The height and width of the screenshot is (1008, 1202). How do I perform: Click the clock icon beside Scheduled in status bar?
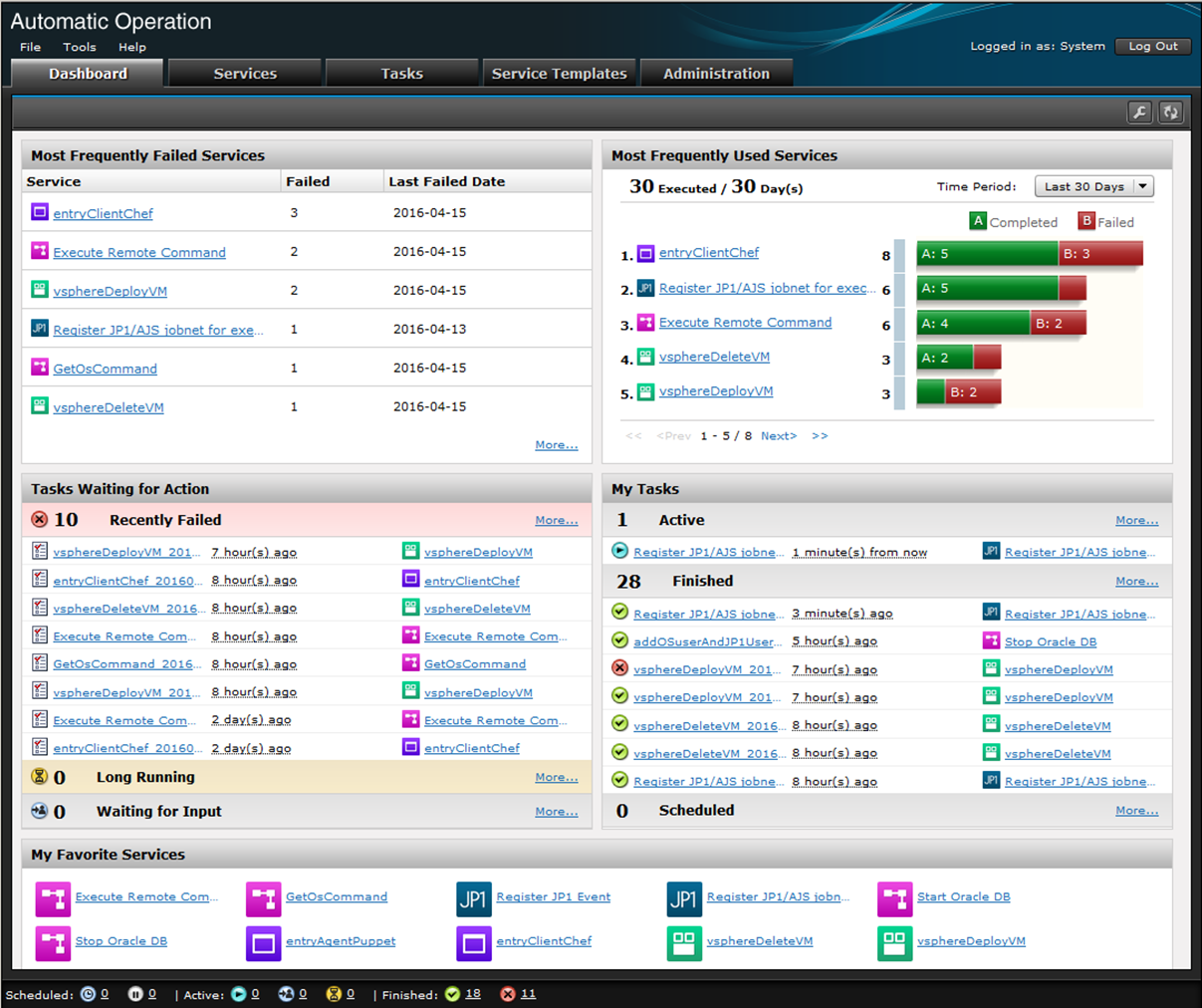(88, 994)
